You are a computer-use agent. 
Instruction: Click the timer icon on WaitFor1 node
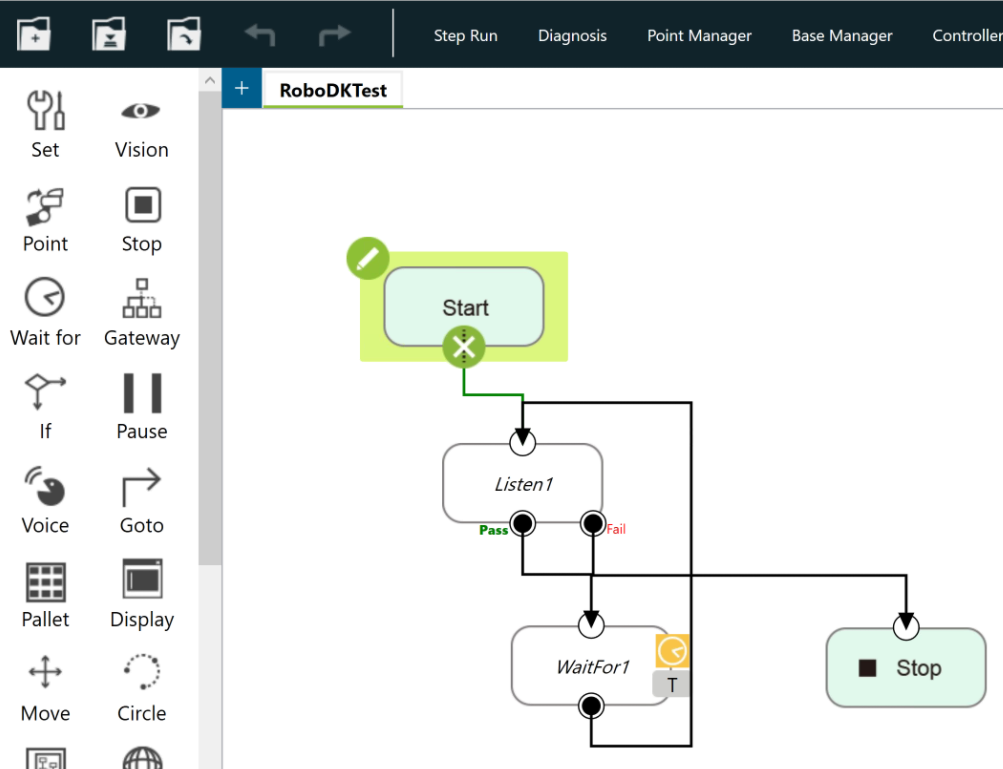point(672,652)
